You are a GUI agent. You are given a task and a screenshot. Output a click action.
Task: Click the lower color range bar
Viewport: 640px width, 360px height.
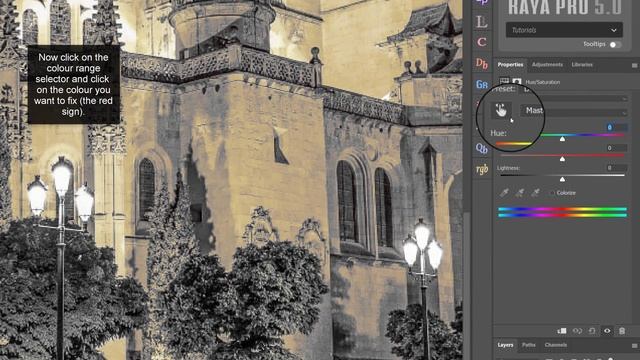click(x=562, y=215)
